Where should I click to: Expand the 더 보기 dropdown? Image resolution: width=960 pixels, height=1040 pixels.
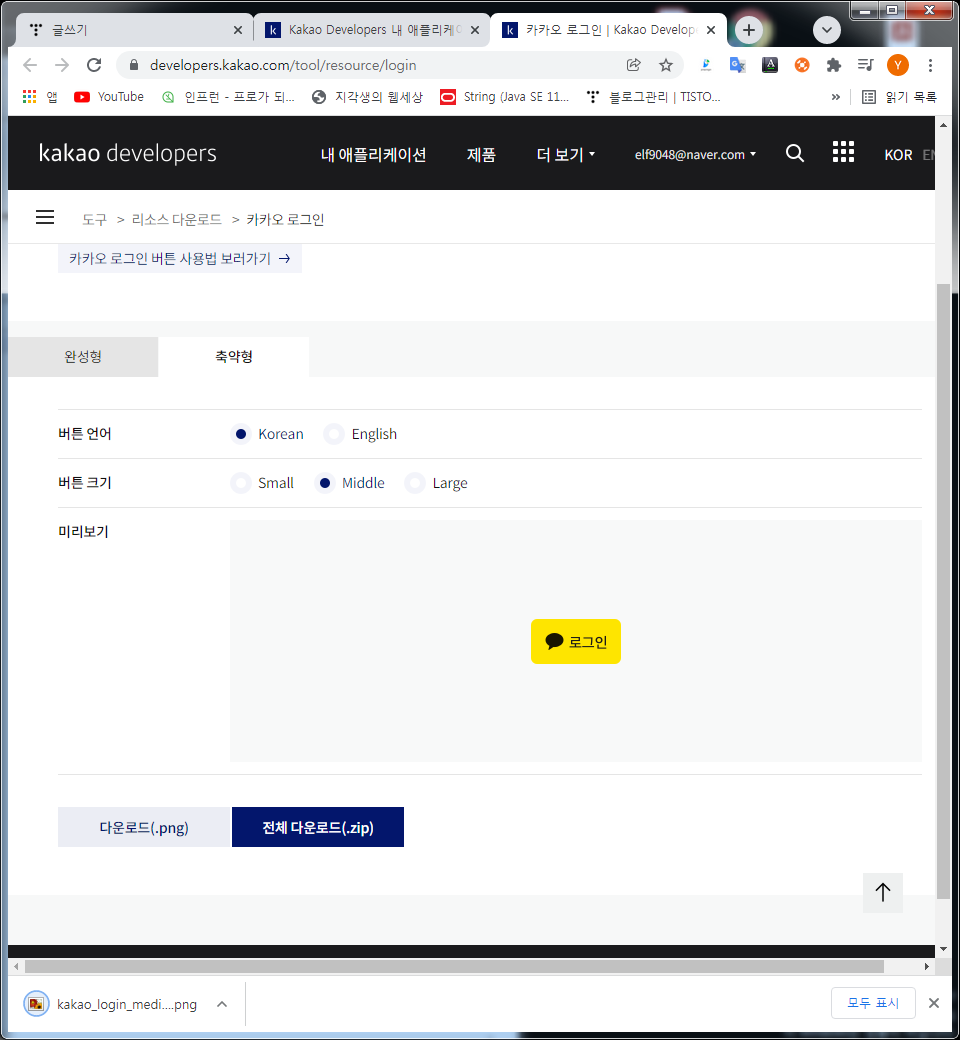[565, 155]
